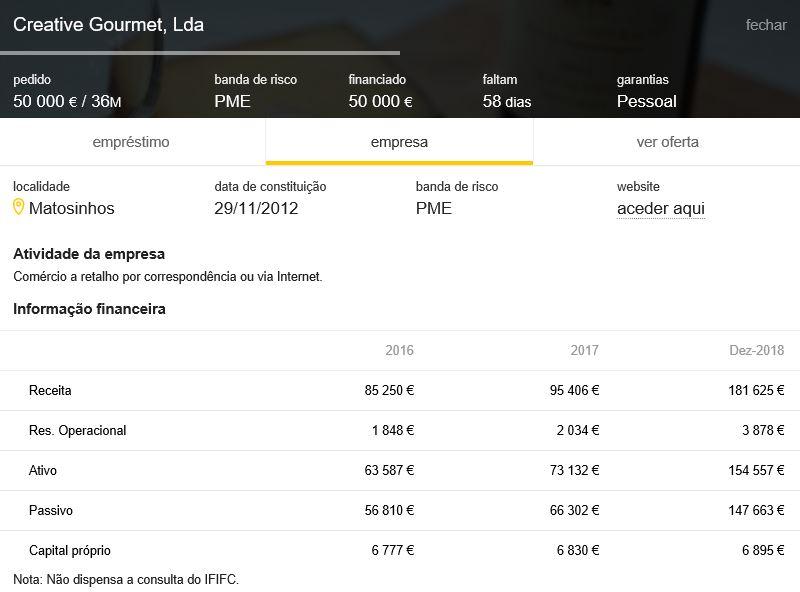Close the panel with fechar
This screenshot has height=592, width=800.
point(766,25)
